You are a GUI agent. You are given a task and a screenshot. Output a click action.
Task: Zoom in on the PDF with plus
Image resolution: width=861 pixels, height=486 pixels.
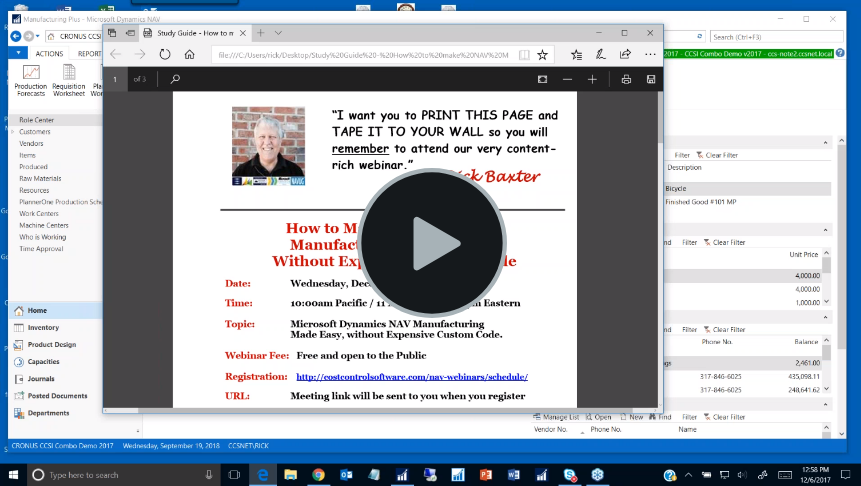pyautogui.click(x=592, y=79)
